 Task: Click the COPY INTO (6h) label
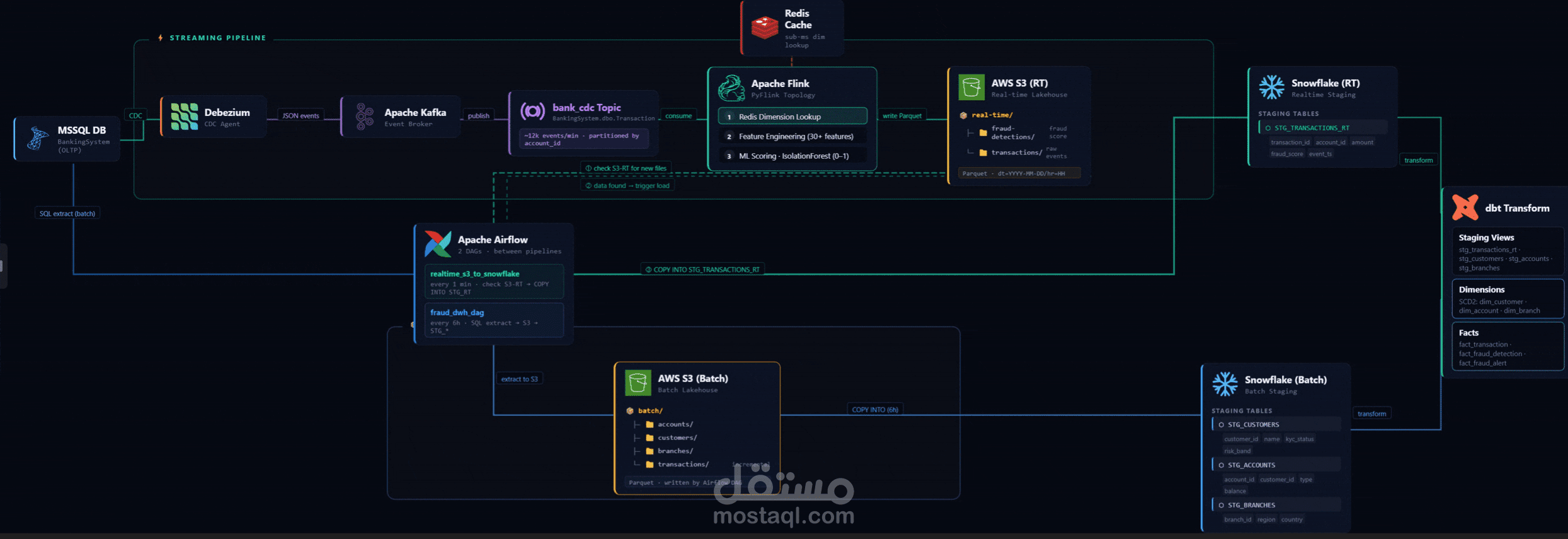[x=875, y=410]
